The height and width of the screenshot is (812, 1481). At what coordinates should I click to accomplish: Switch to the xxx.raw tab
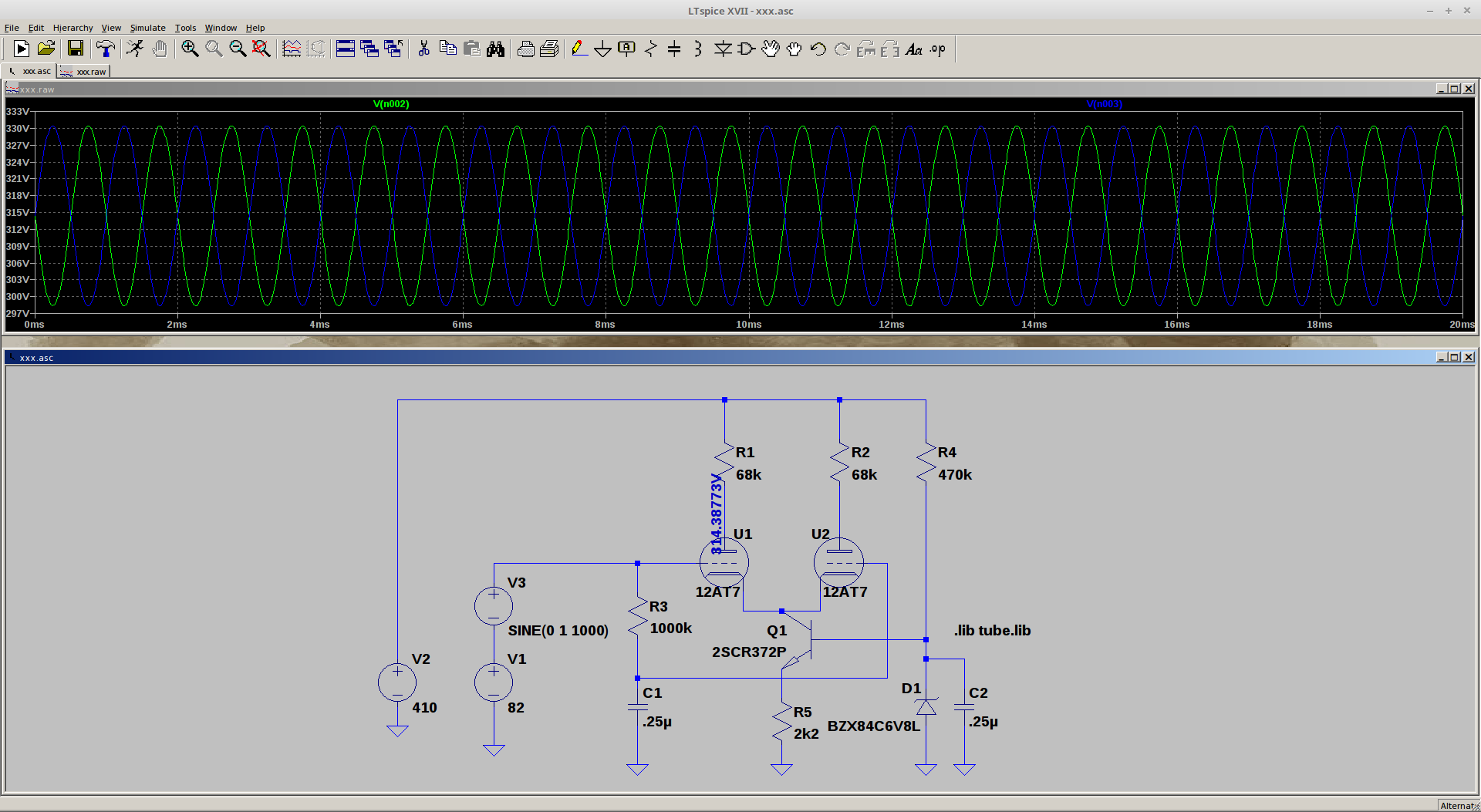(x=84, y=71)
